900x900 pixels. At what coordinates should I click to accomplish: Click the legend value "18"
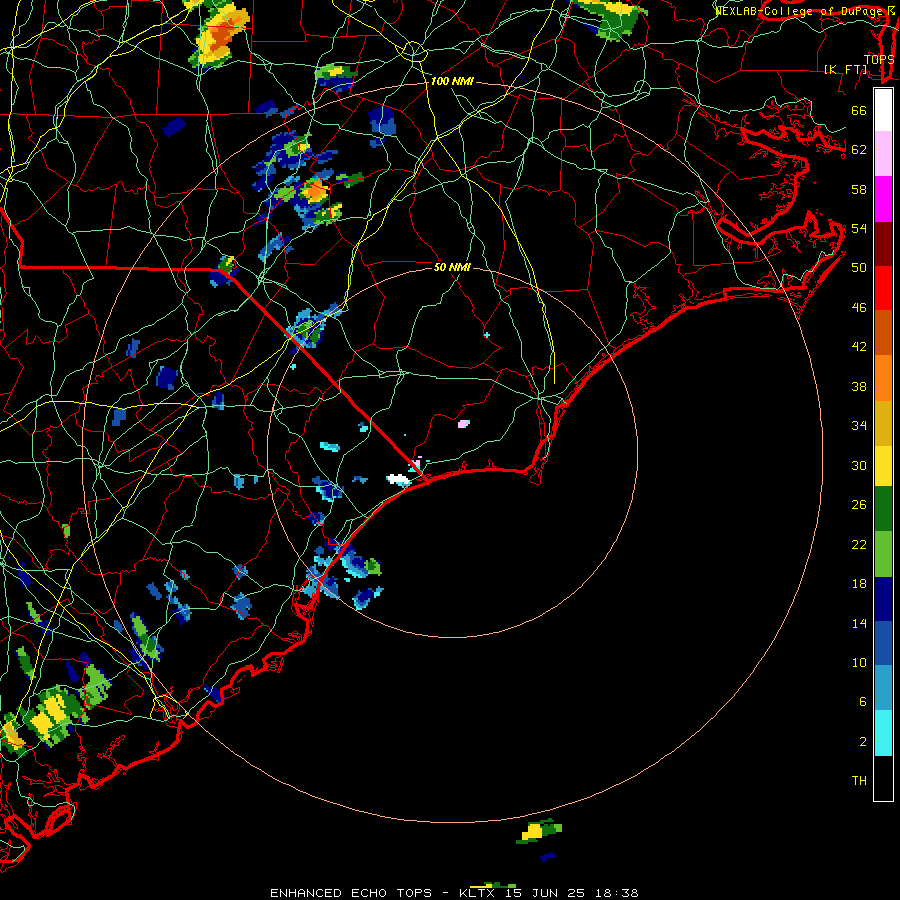coord(859,584)
